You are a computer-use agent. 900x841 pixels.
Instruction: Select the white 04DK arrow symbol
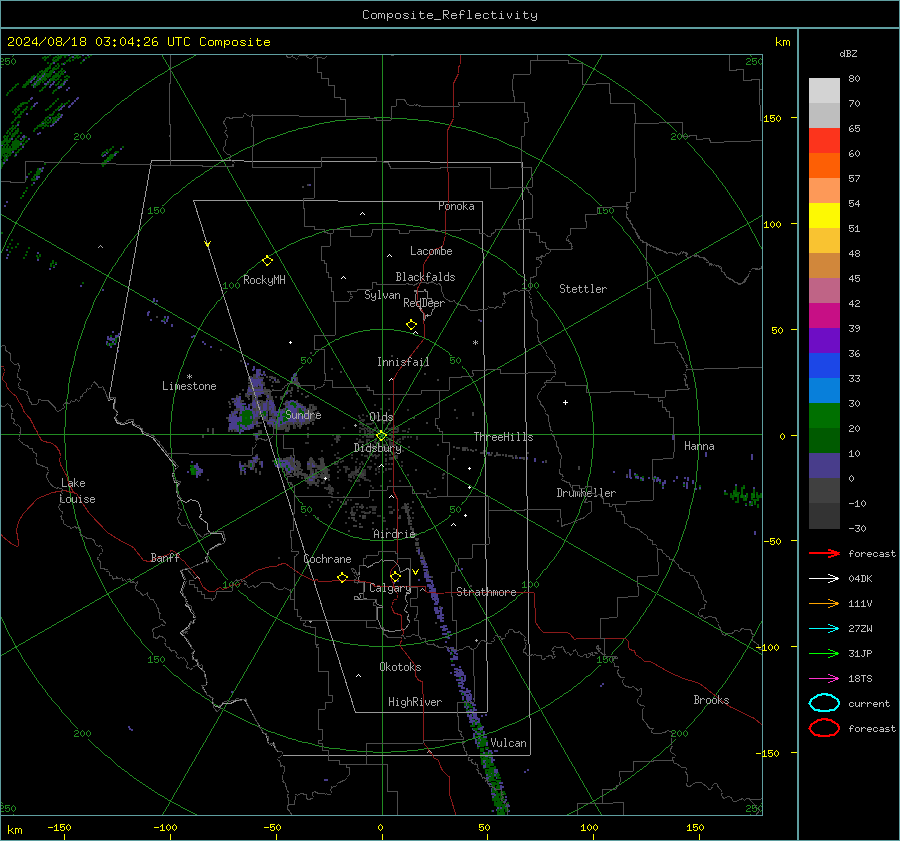point(824,578)
